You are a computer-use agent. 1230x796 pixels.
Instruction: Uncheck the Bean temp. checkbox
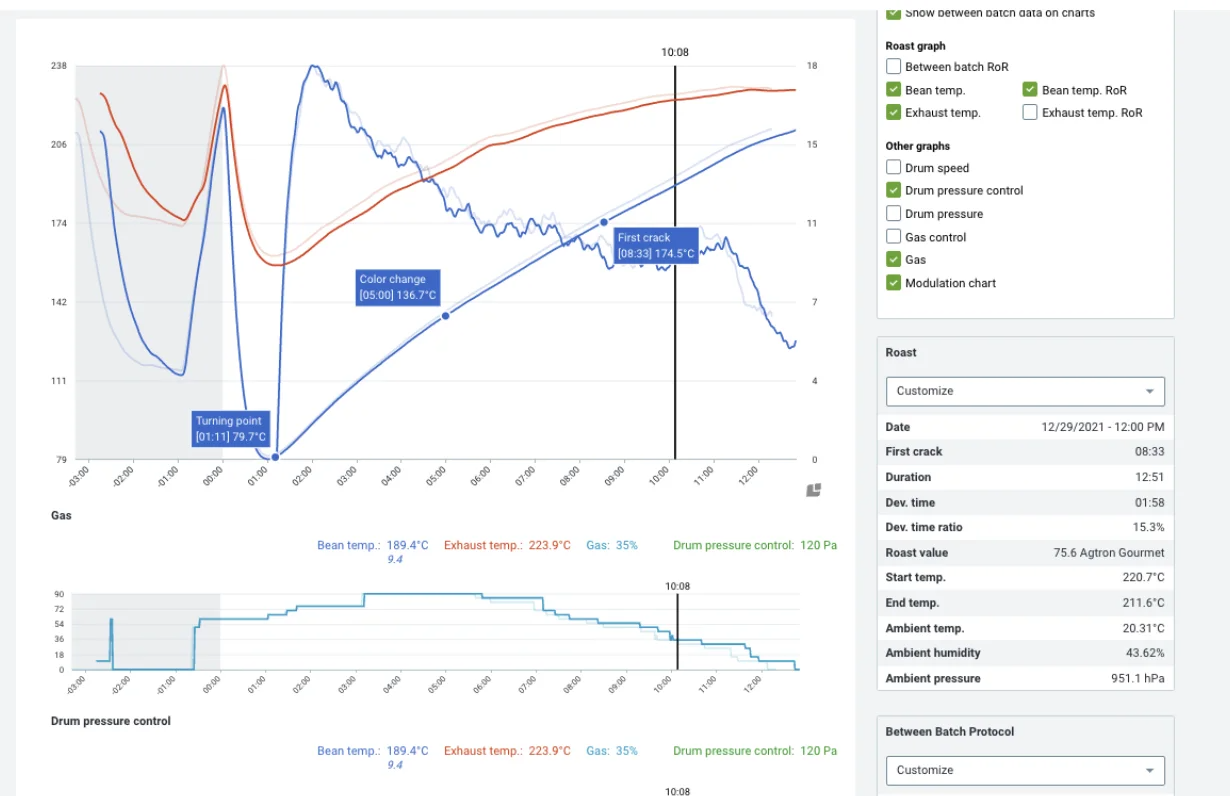pyautogui.click(x=894, y=90)
